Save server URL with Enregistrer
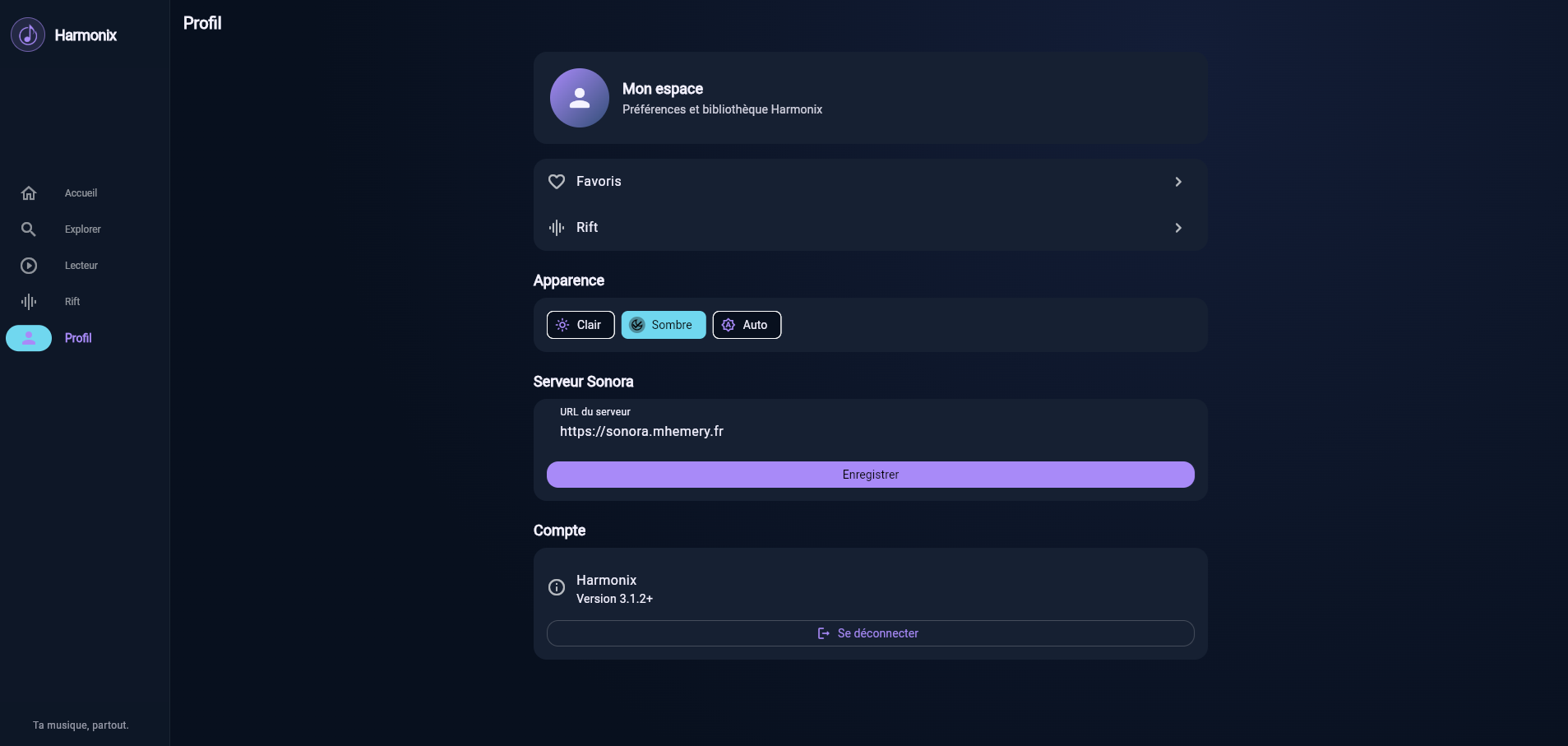 [871, 475]
